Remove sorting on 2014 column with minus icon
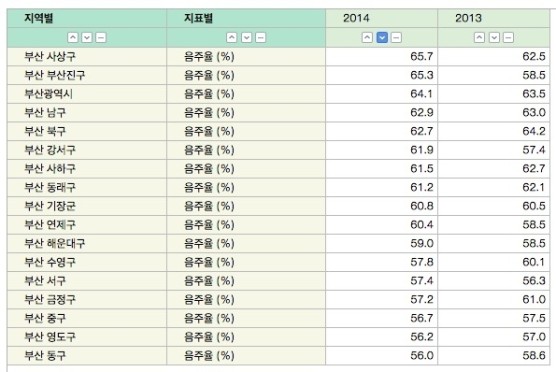The image size is (556, 372). [396, 38]
